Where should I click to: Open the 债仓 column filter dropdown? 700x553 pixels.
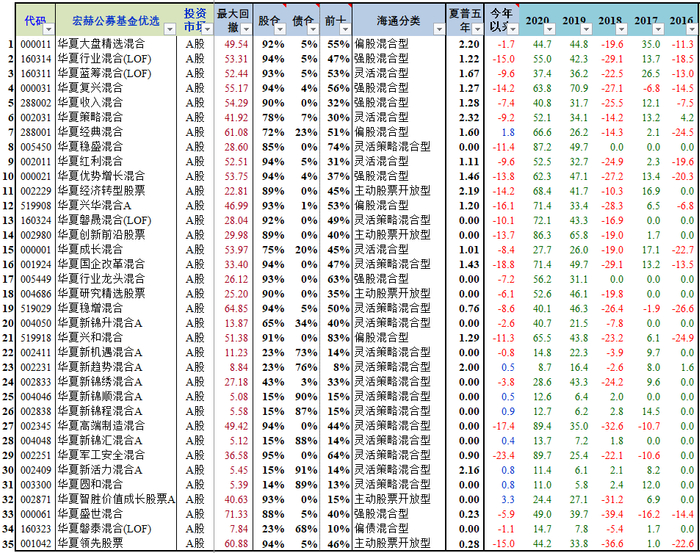313,29
